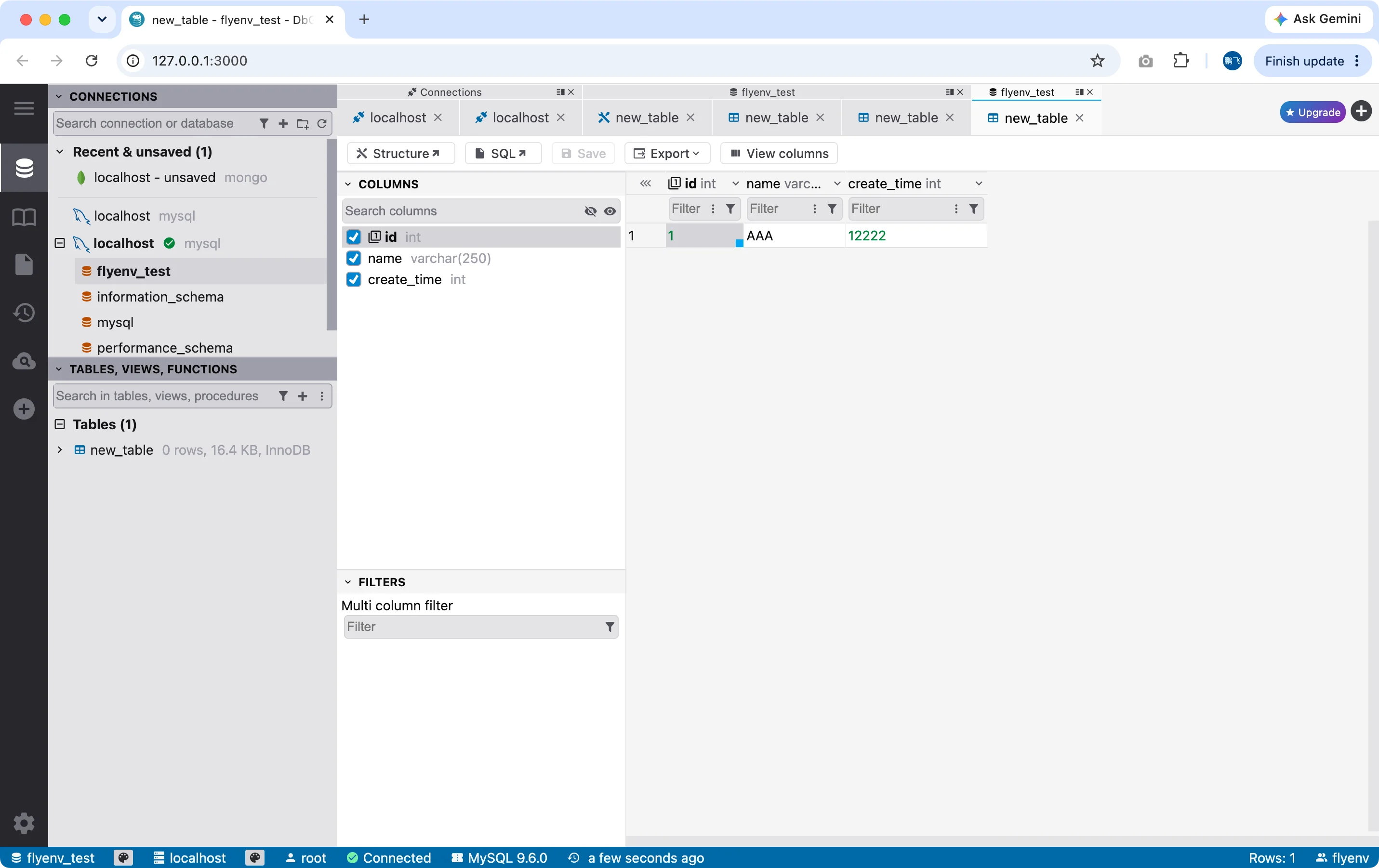
Task: Uncheck the create_time column checkbox
Action: click(x=353, y=279)
